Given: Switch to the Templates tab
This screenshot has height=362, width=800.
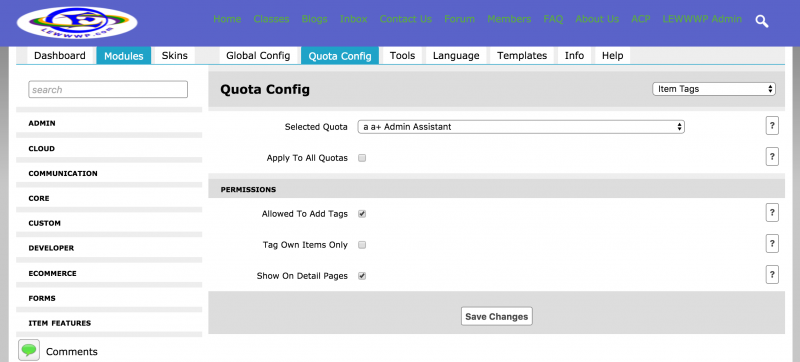Looking at the screenshot, I should (x=522, y=56).
